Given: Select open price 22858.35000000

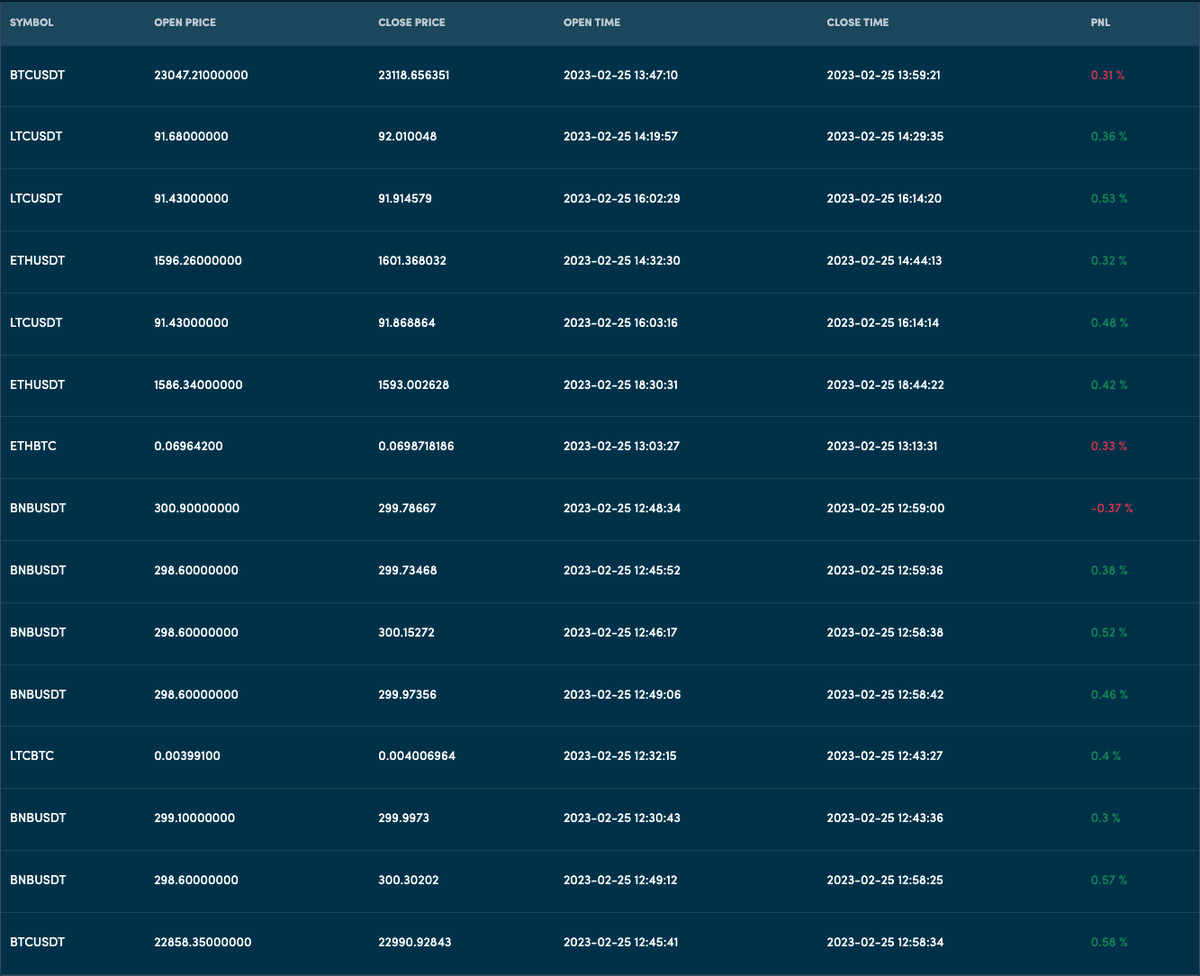Looking at the screenshot, I should point(203,942).
